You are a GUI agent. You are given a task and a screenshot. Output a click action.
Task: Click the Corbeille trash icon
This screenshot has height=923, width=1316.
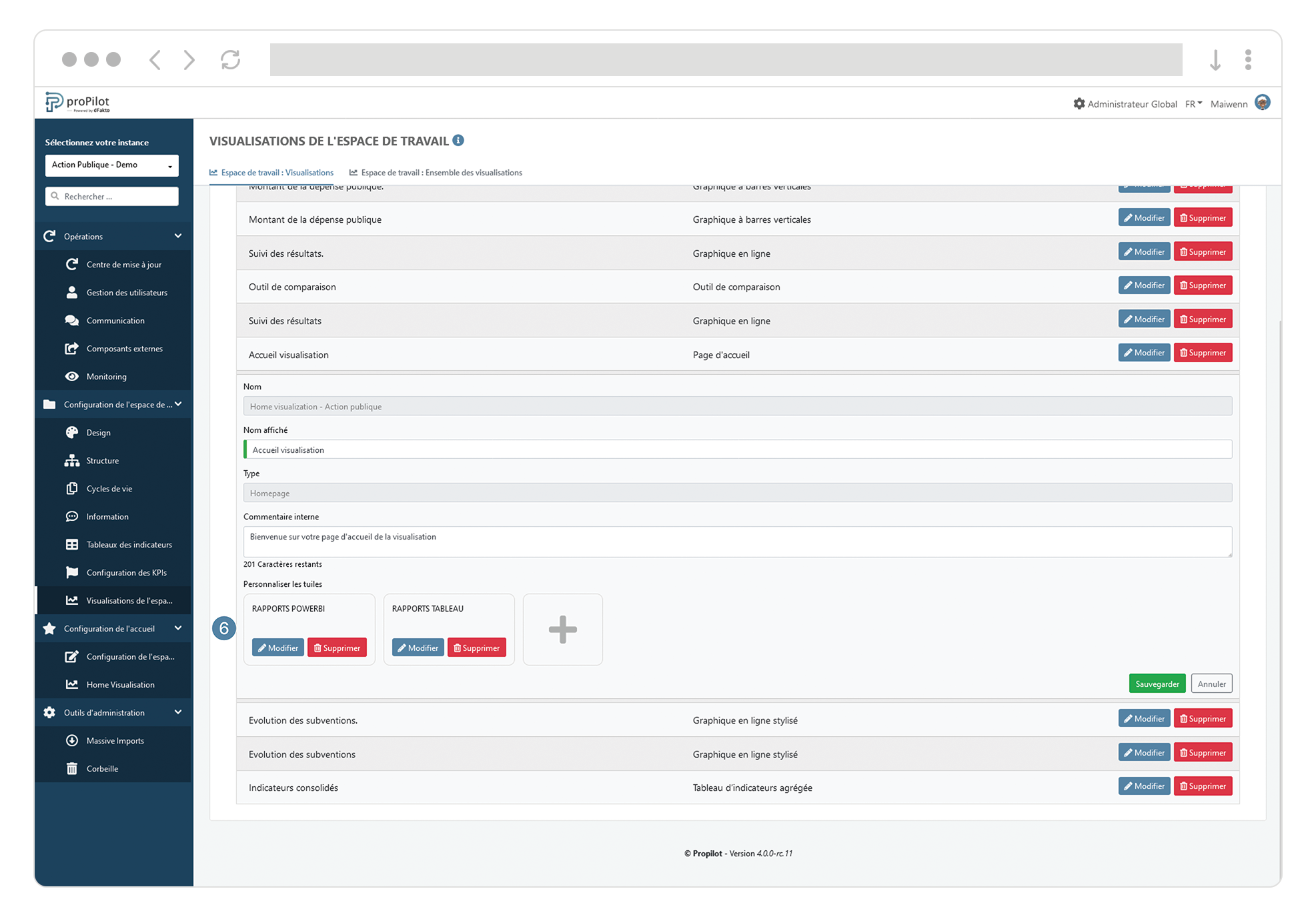[72, 768]
